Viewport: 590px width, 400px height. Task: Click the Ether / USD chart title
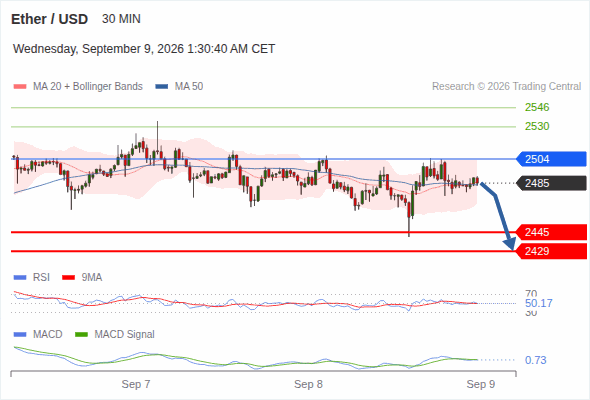pos(49,19)
